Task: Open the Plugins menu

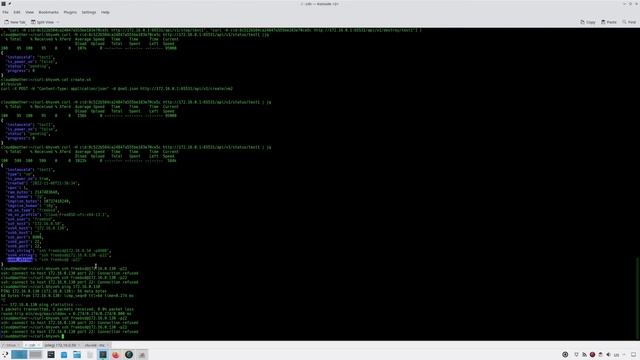Action: (x=70, y=12)
